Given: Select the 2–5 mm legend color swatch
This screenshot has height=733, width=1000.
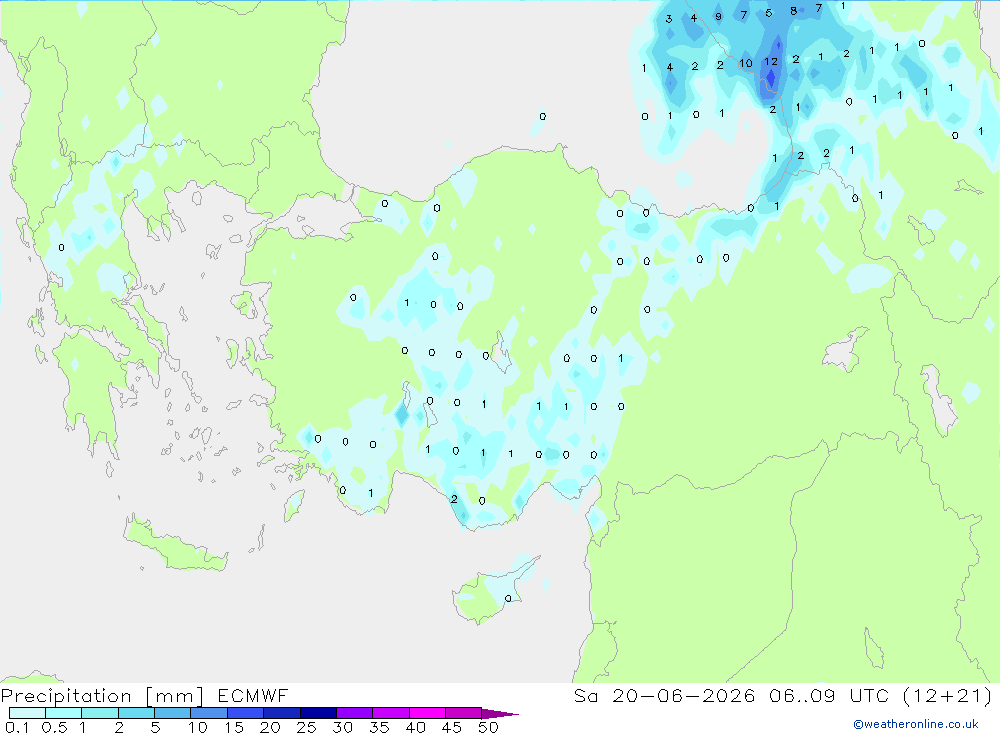Looking at the screenshot, I should (136, 713).
